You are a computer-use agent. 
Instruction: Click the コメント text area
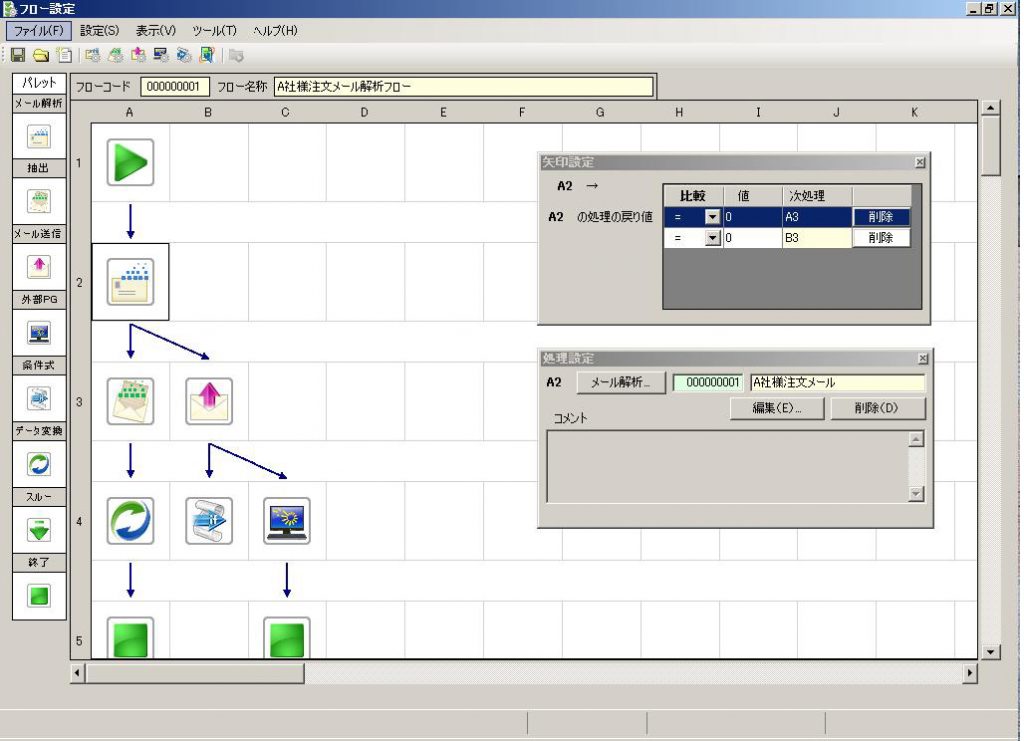click(728, 466)
